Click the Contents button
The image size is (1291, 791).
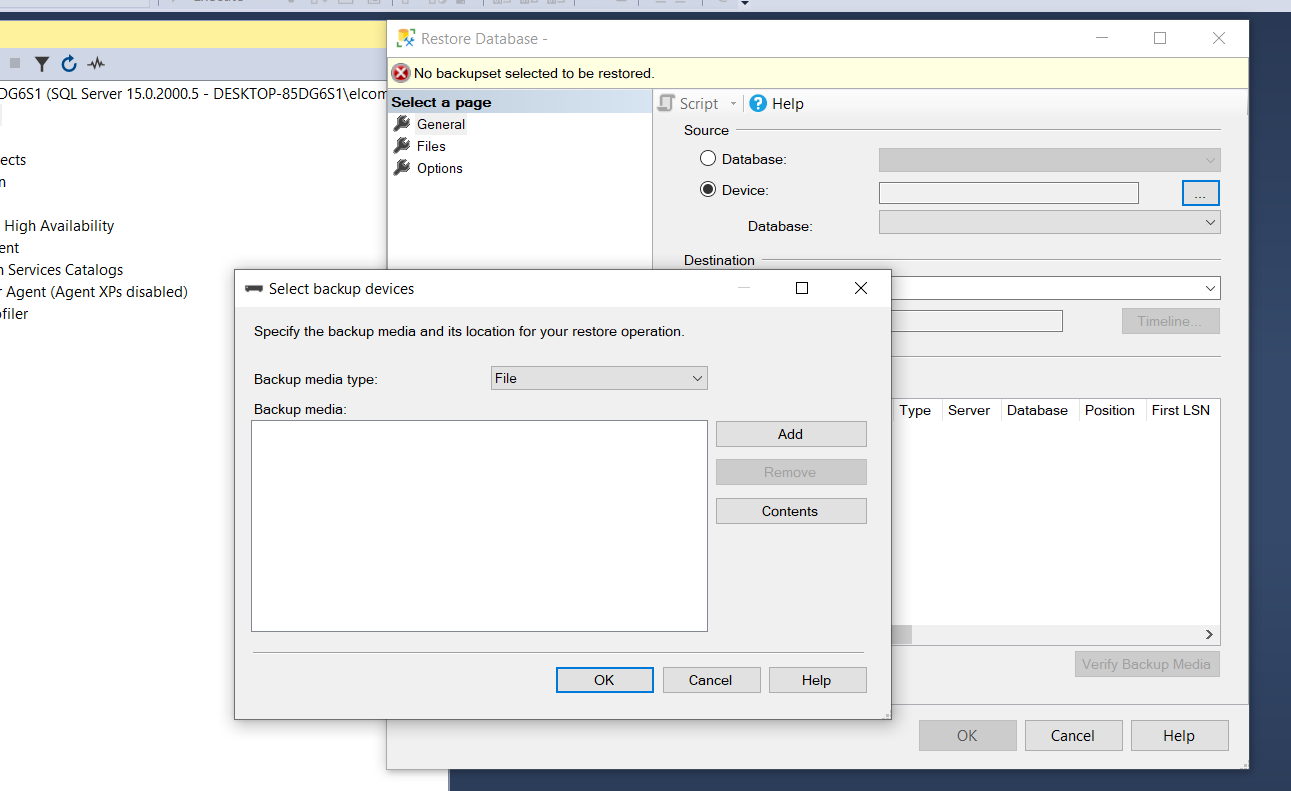tap(790, 511)
